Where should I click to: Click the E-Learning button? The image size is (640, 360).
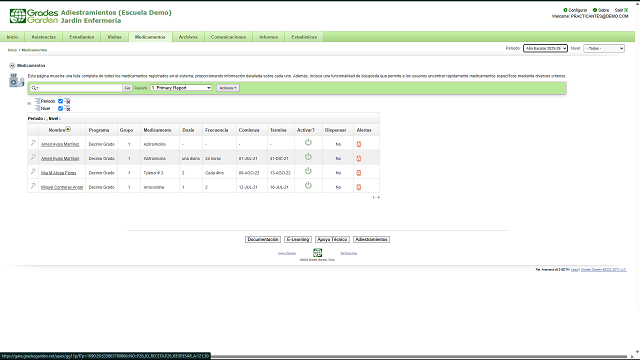[x=298, y=240]
